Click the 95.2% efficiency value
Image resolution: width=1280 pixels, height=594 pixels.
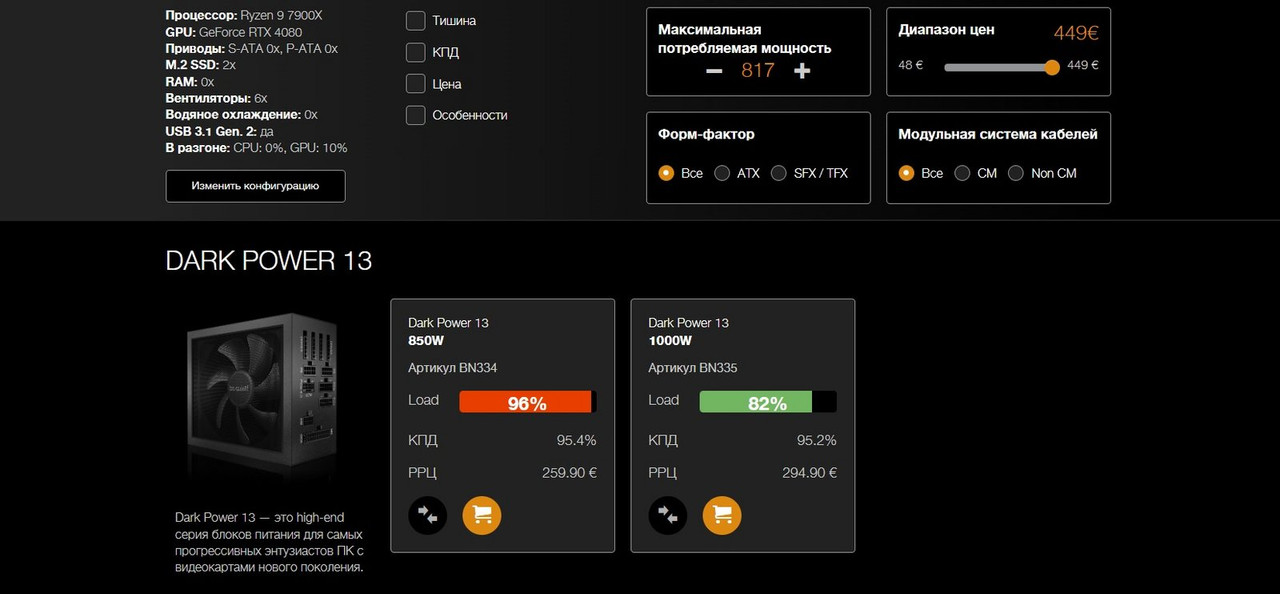coord(816,440)
